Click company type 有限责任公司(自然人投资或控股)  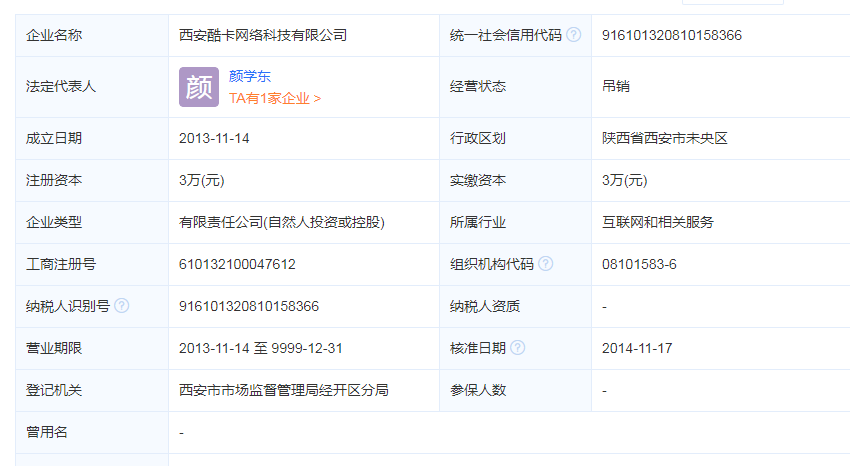(x=282, y=222)
